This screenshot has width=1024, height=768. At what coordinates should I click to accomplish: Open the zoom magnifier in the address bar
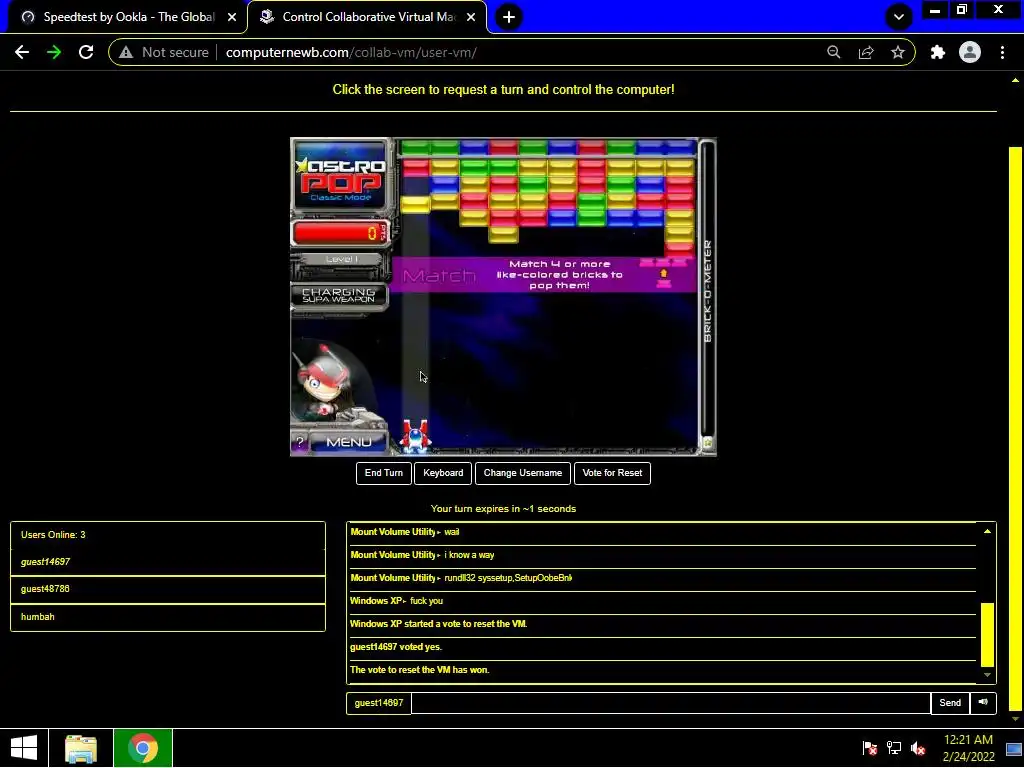click(x=833, y=52)
